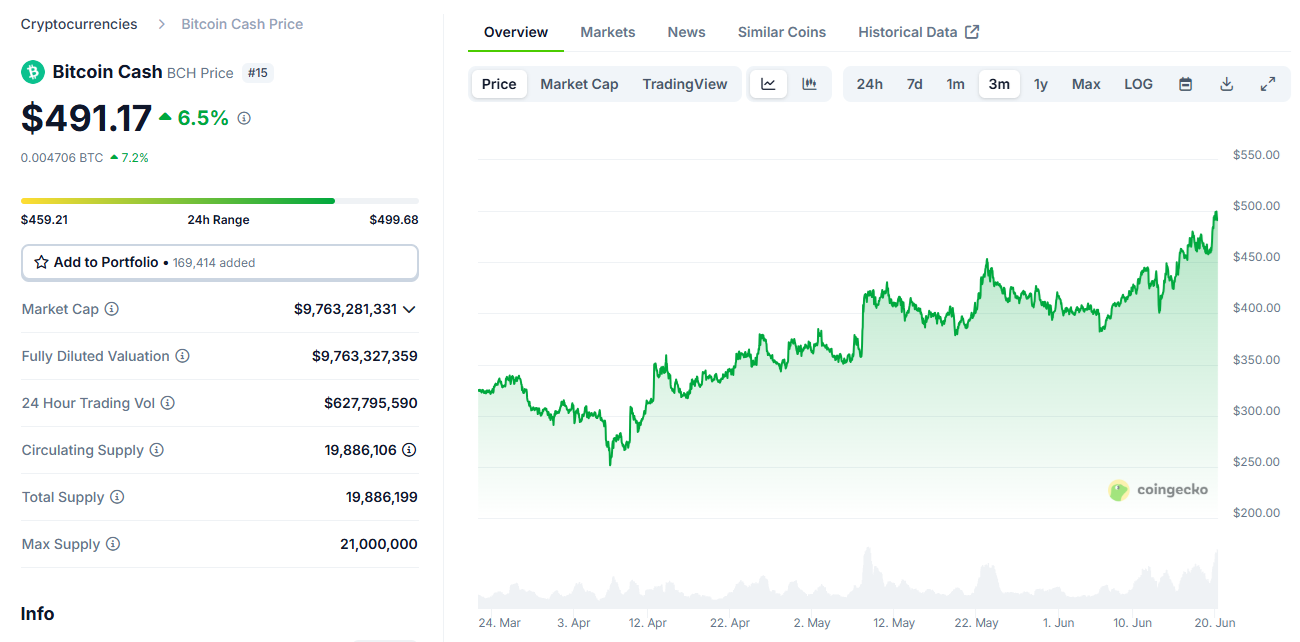The height and width of the screenshot is (642, 1300).
Task: Set chart range to 1m
Action: 956,84
